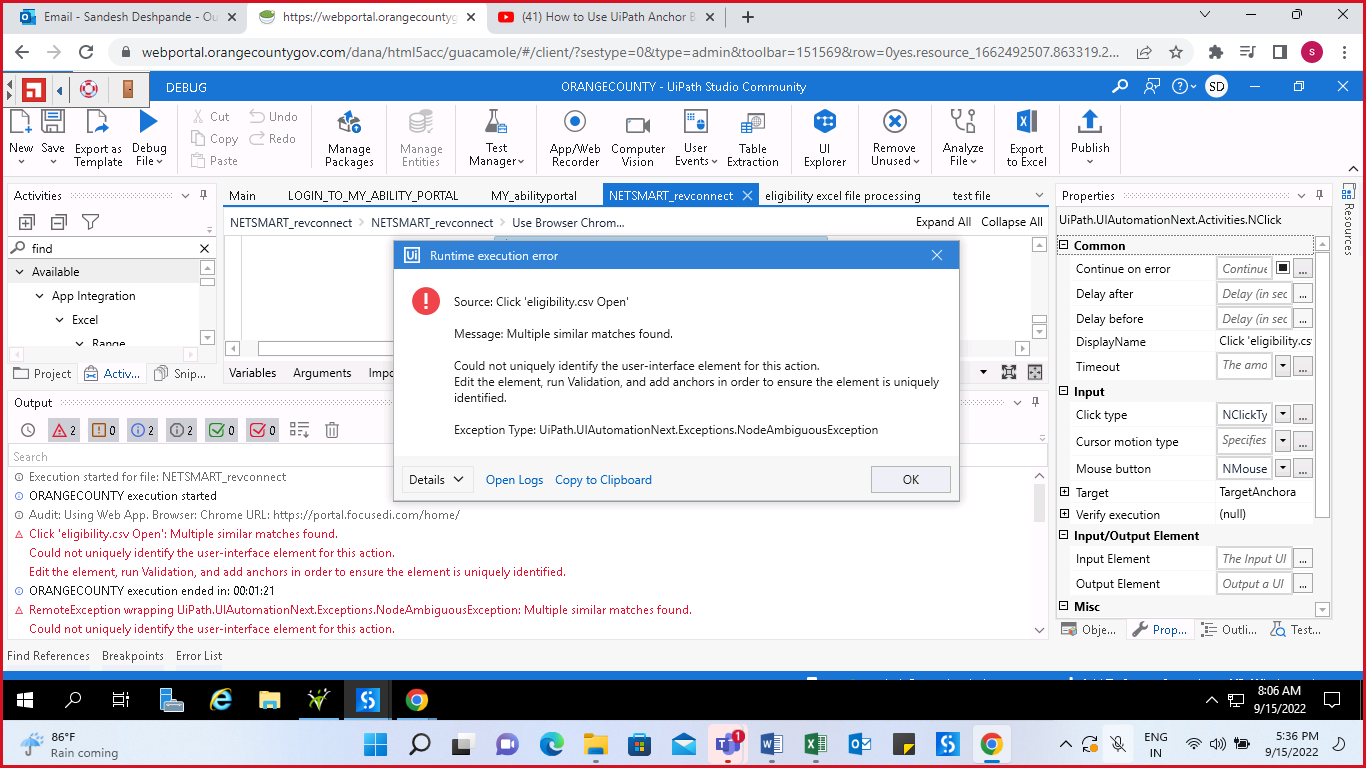Switch to the Main workflow tab
The height and width of the screenshot is (768, 1366).
(242, 196)
